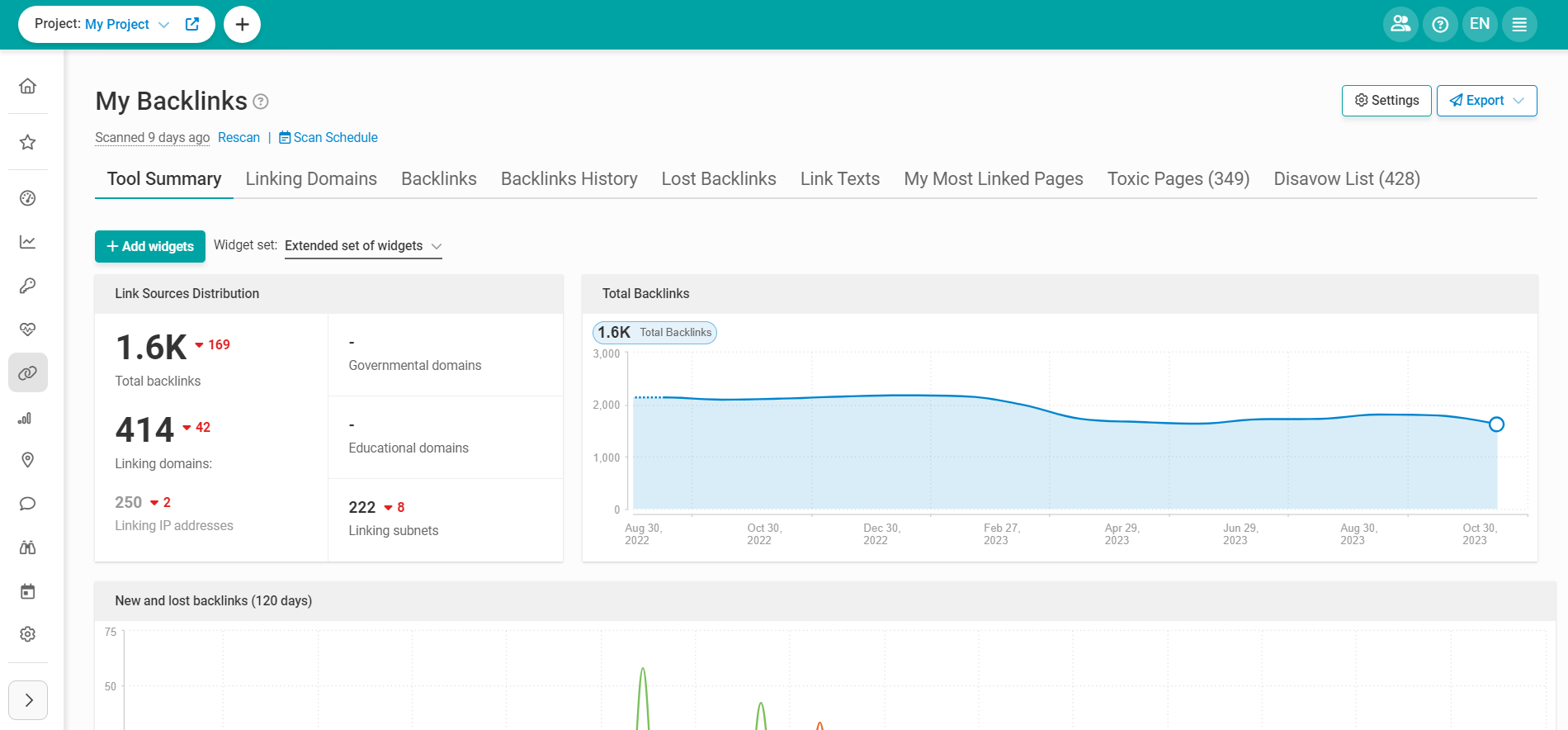The image size is (1568, 730).
Task: Open the speech bubble sidebar icon
Action: point(27,504)
